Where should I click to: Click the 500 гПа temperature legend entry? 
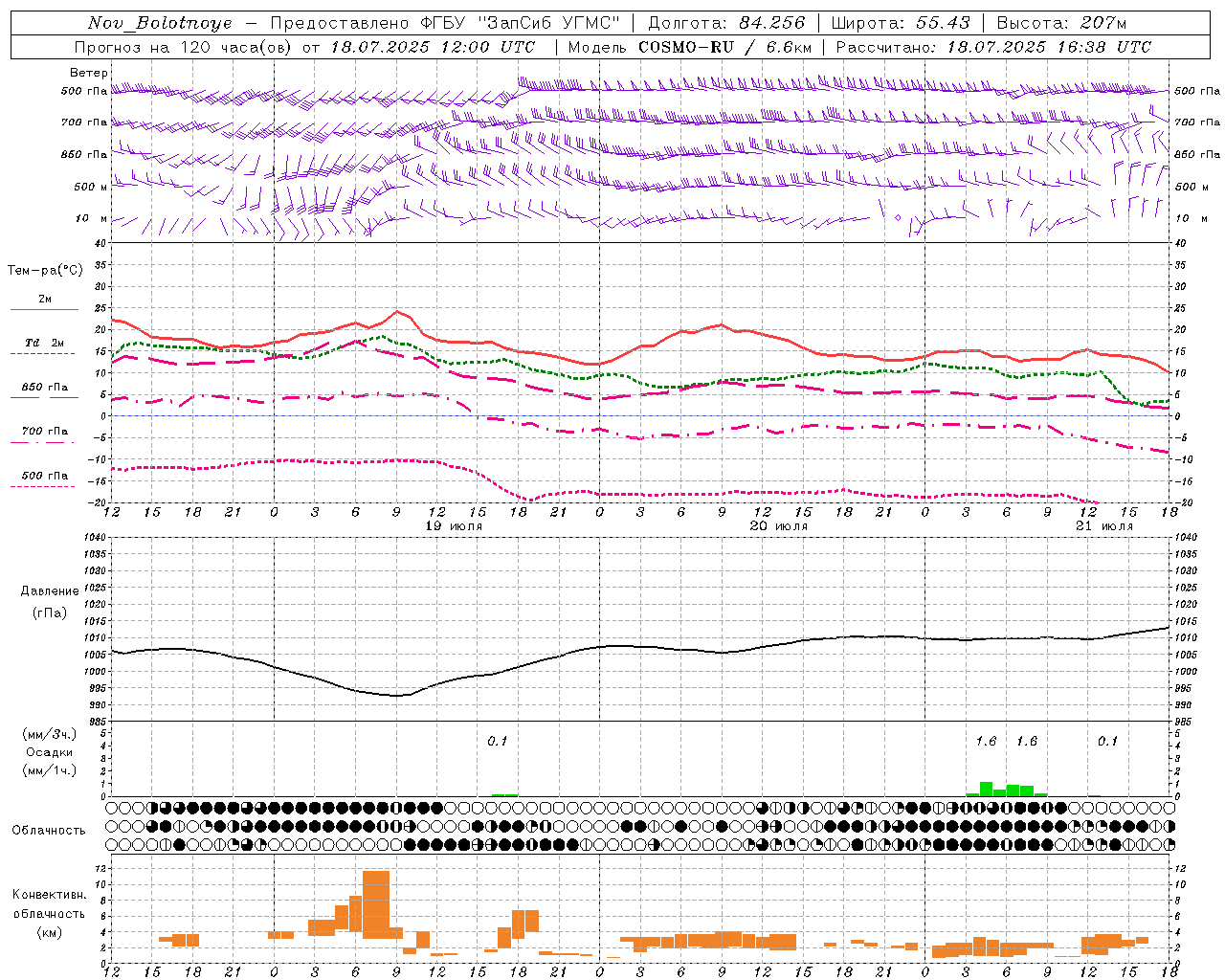44,476
